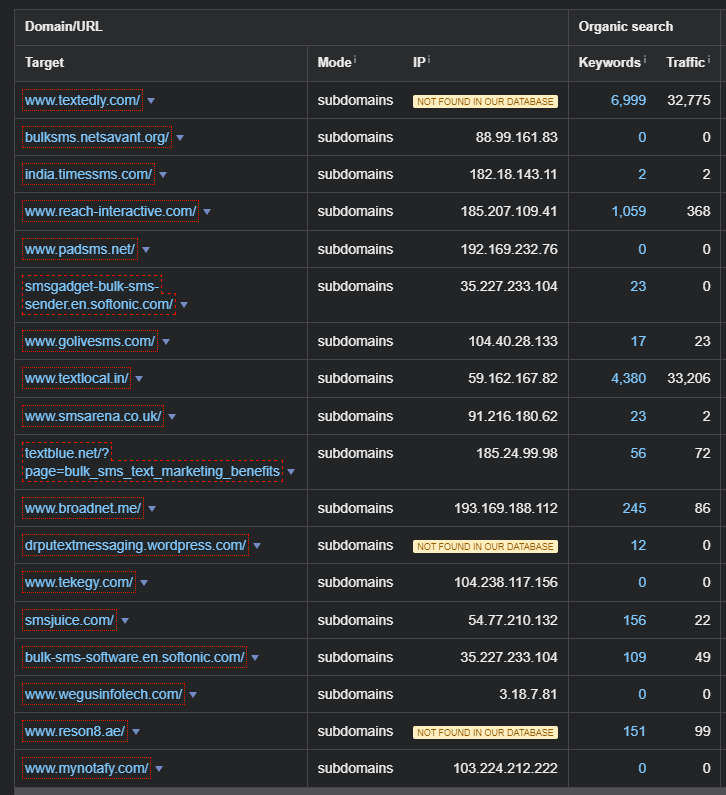Screen dimensions: 726x795
Task: Open the 17 keywords count for golivesms
Action: 638,341
